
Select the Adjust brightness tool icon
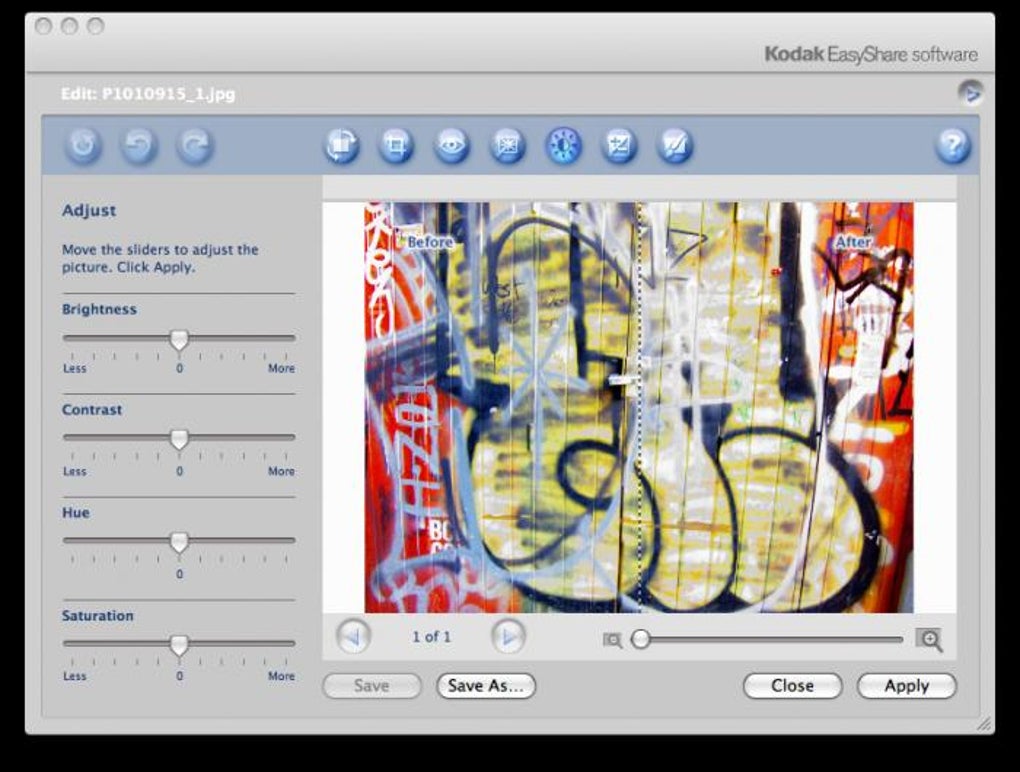click(563, 144)
